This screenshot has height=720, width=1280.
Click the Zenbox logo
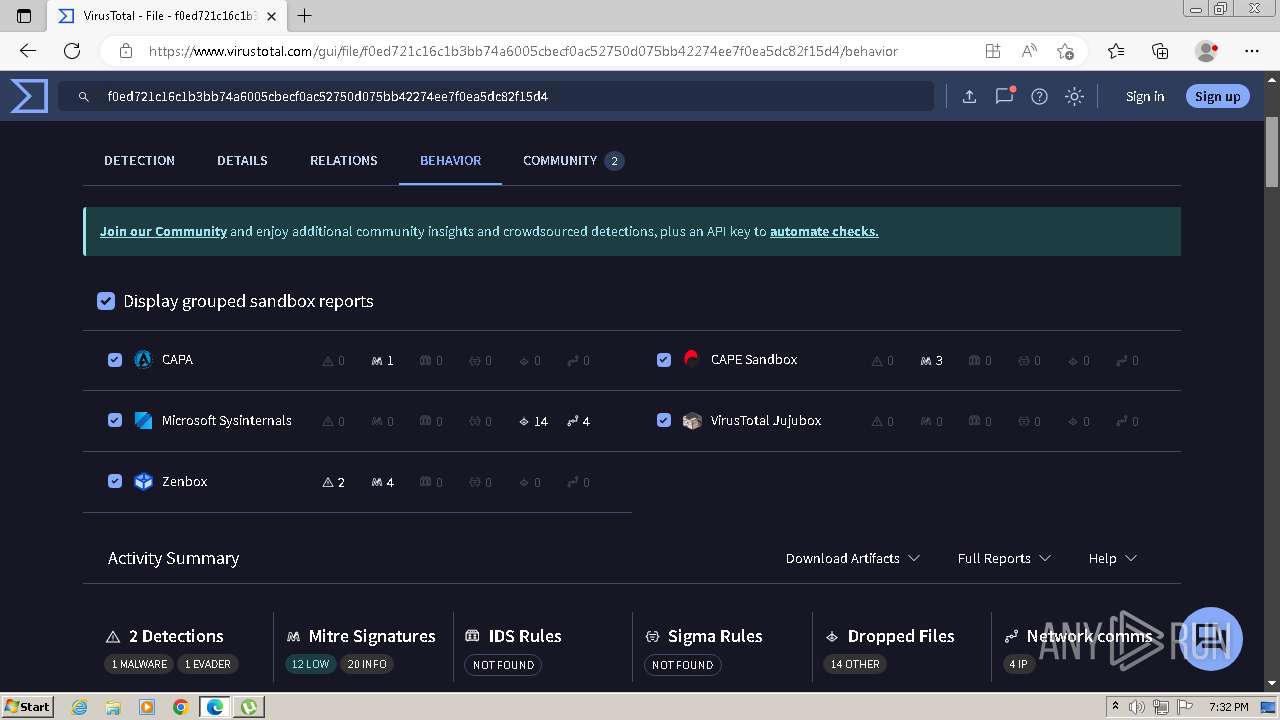click(x=143, y=482)
